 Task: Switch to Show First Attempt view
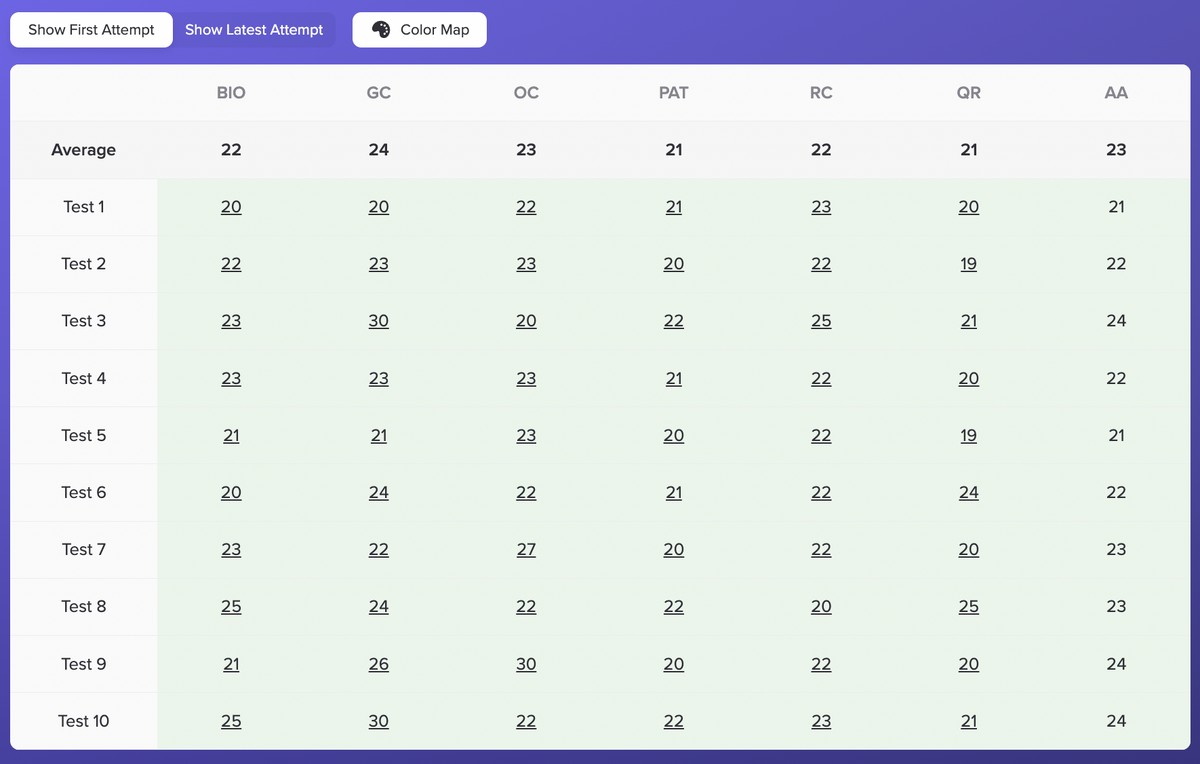tap(91, 30)
